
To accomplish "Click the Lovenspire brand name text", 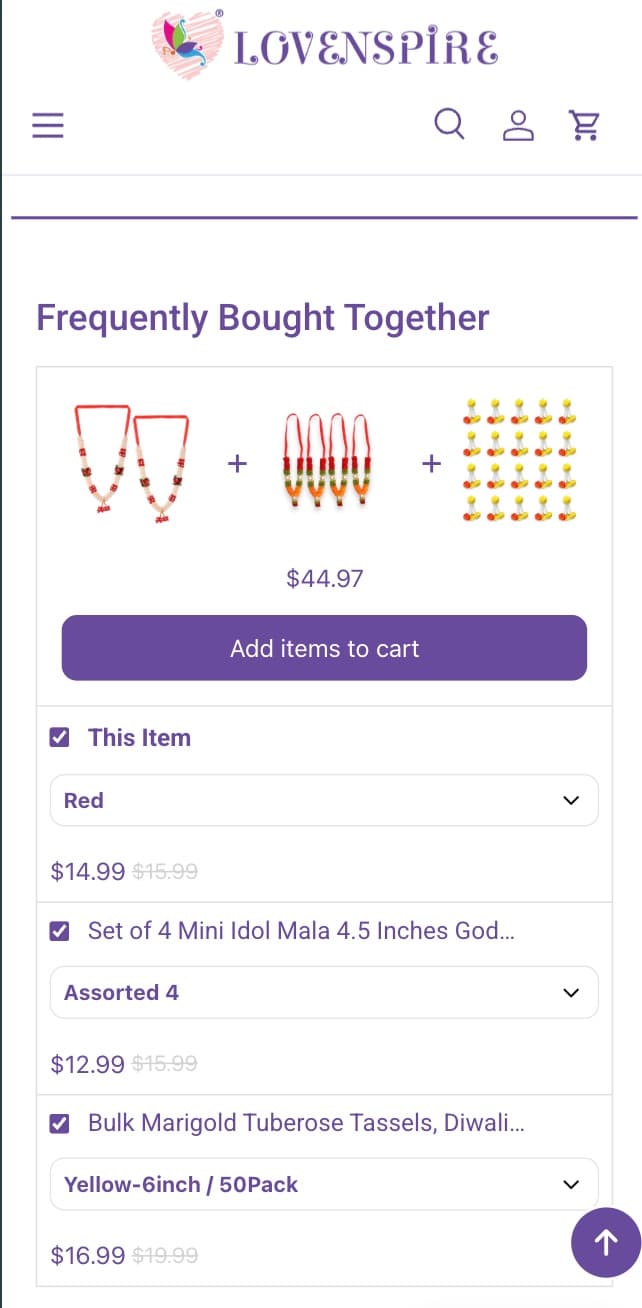I will (366, 47).
